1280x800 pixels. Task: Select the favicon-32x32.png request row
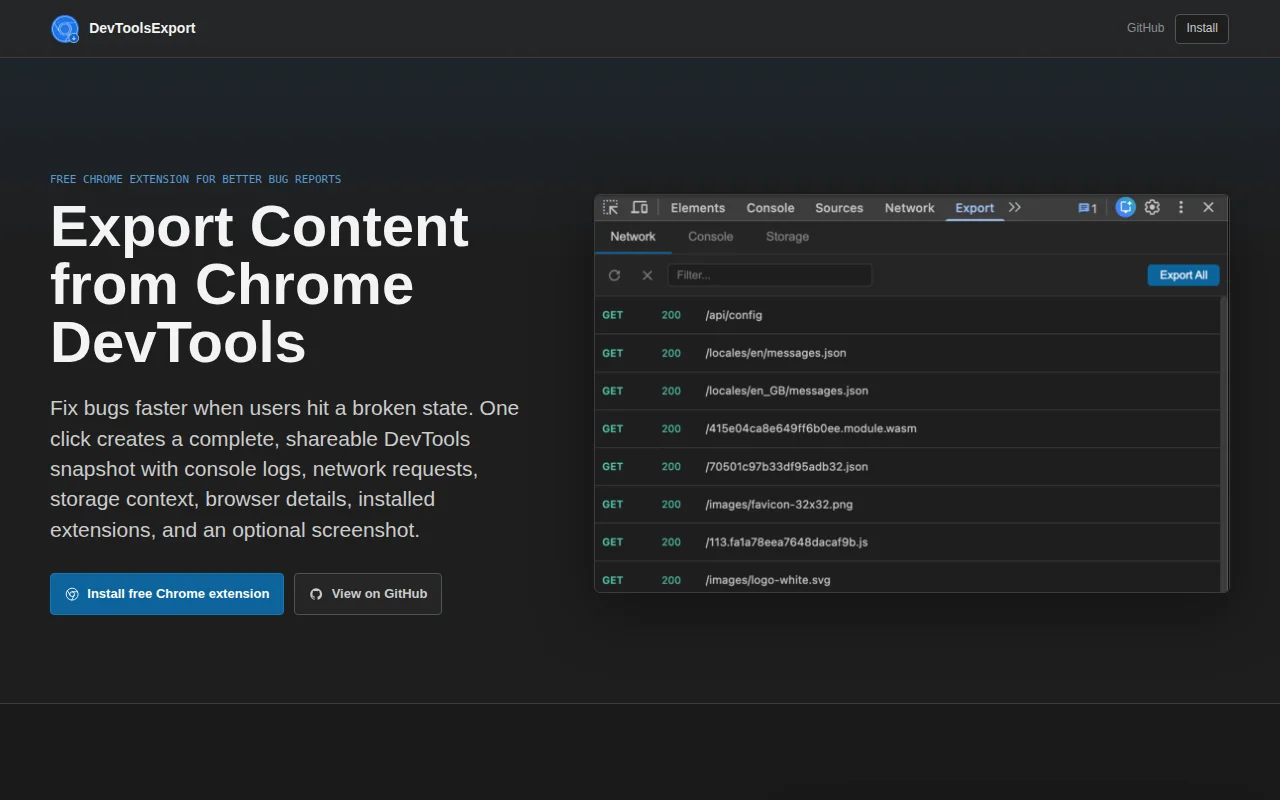[x=907, y=505]
